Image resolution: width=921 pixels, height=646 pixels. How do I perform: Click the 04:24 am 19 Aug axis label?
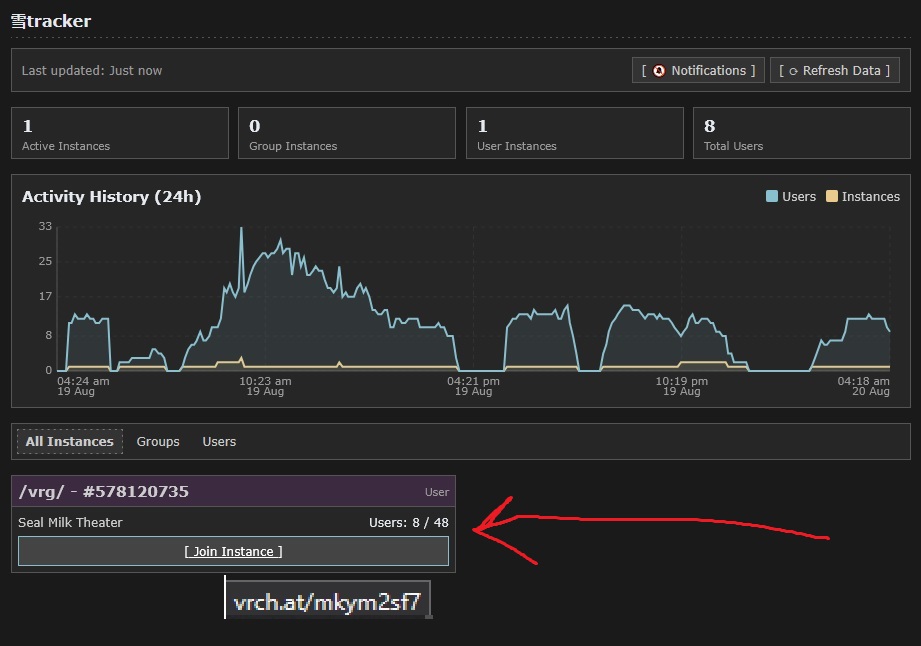click(x=83, y=386)
